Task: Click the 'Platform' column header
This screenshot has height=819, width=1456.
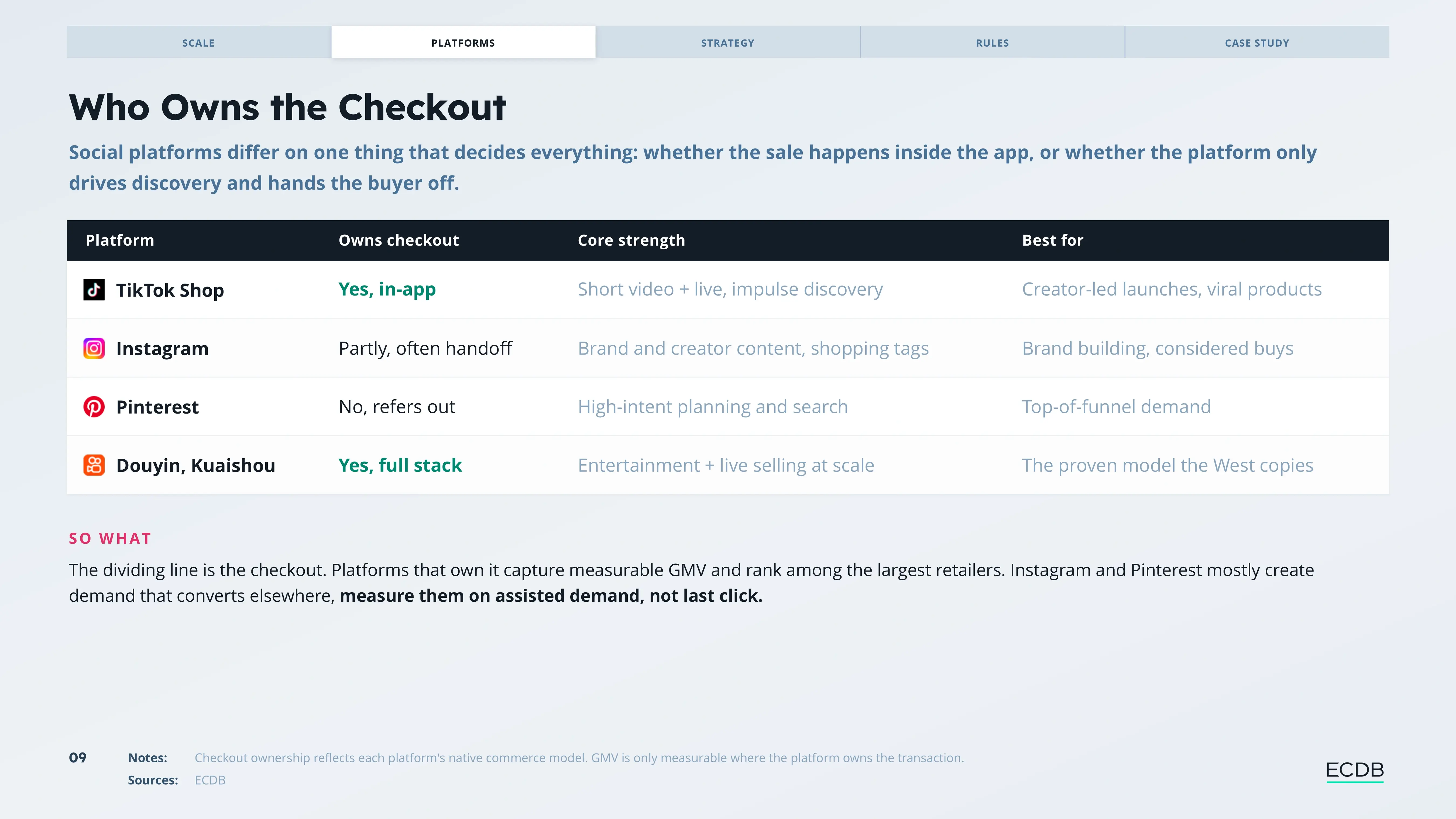Action: [120, 240]
